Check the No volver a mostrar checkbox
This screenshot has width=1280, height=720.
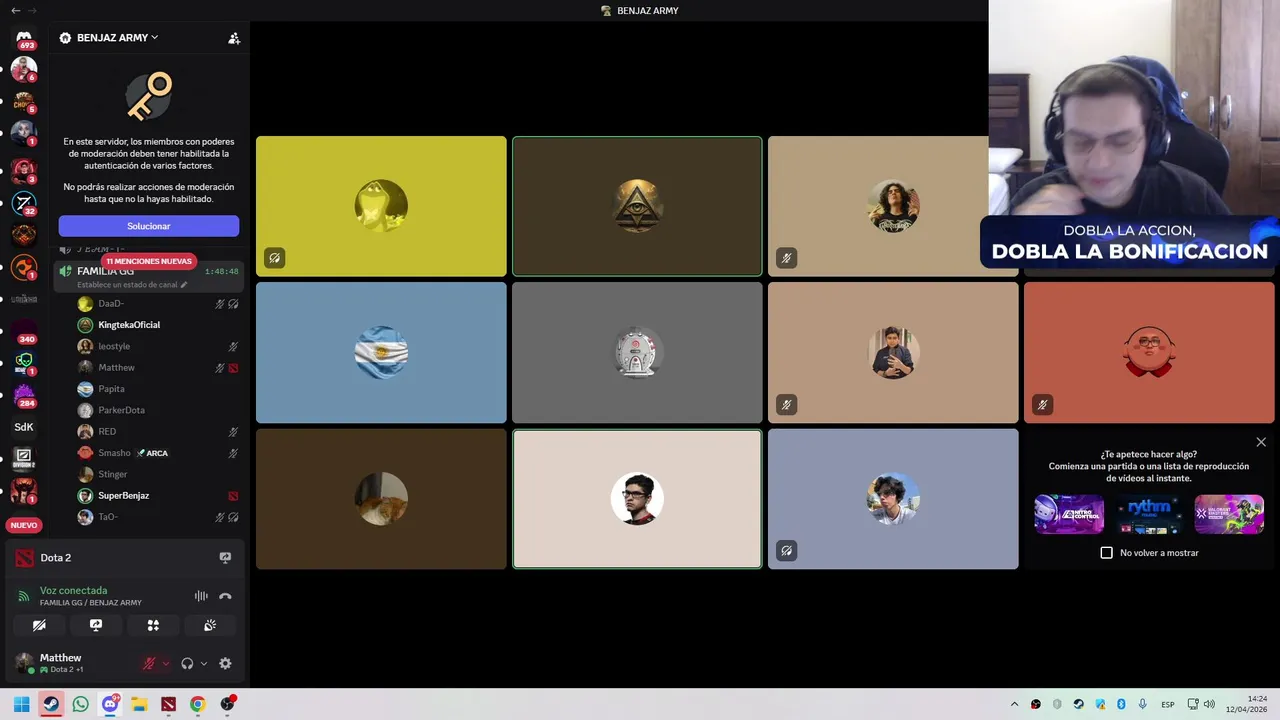(x=1106, y=553)
